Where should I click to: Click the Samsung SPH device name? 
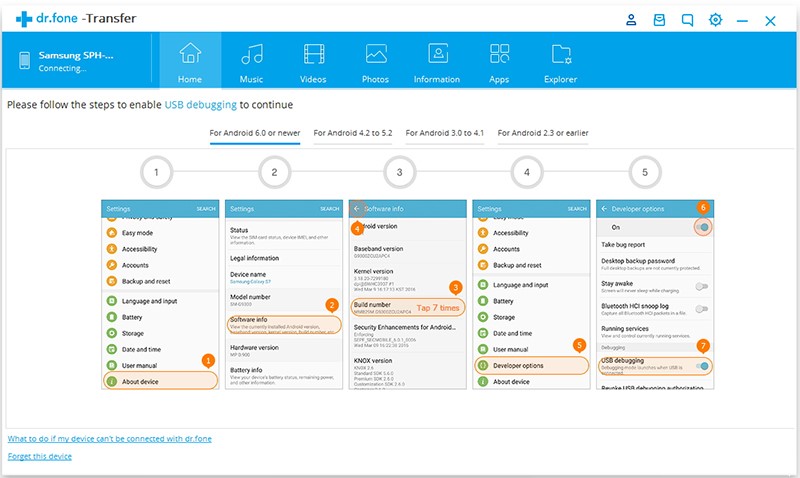coord(76,55)
